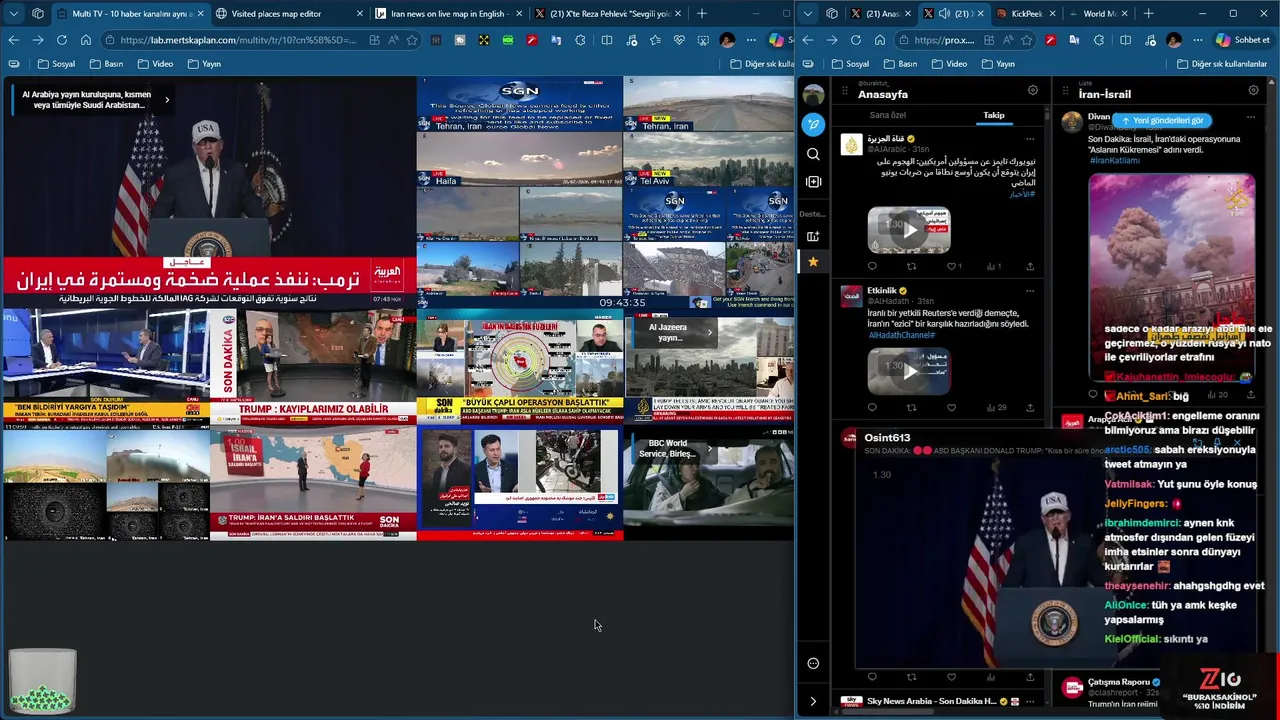This screenshot has width=1280, height=720.
Task: Switch to X'te Reza Pehlevi tab
Action: click(607, 14)
